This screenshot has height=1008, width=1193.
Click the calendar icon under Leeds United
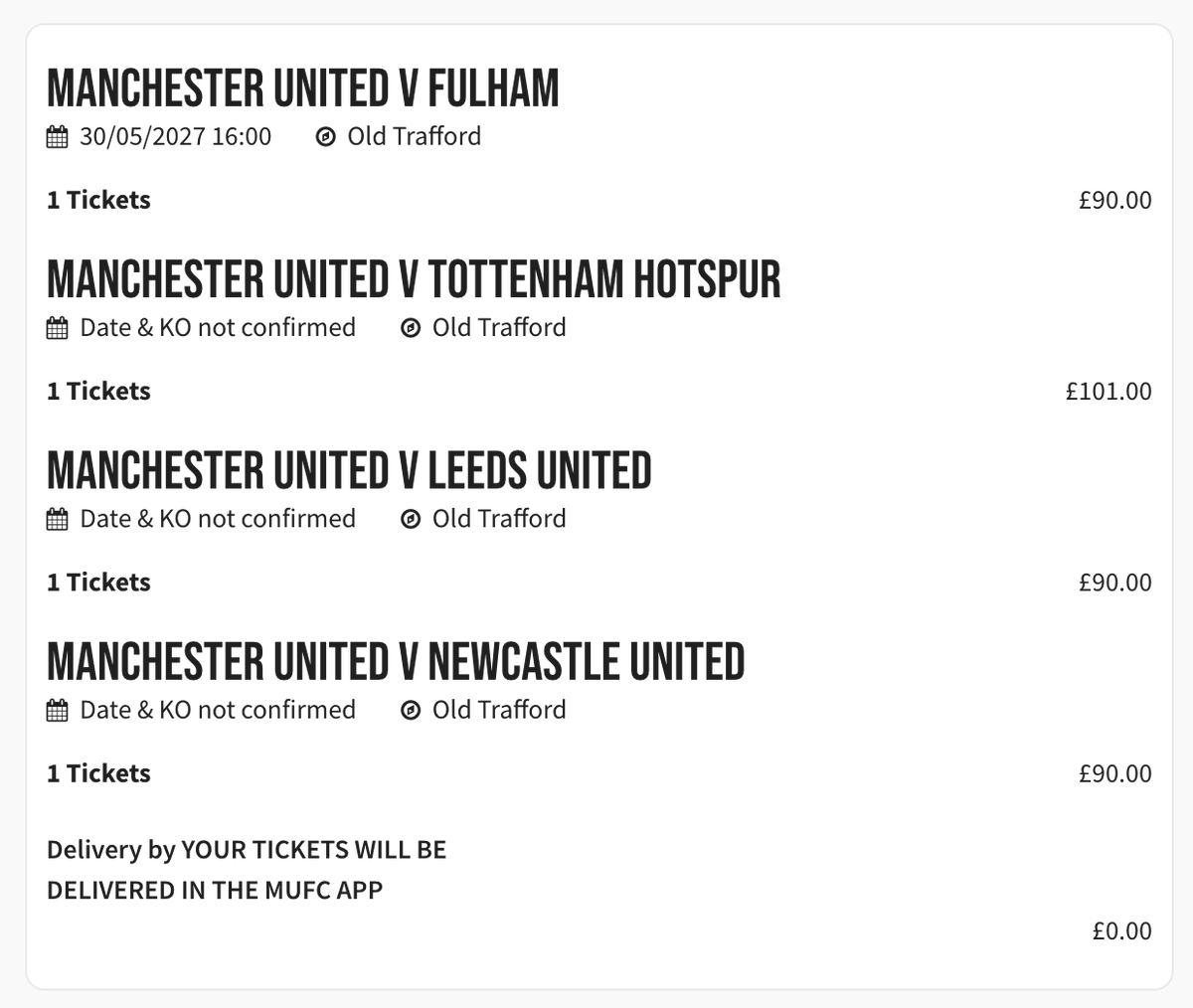coord(58,518)
